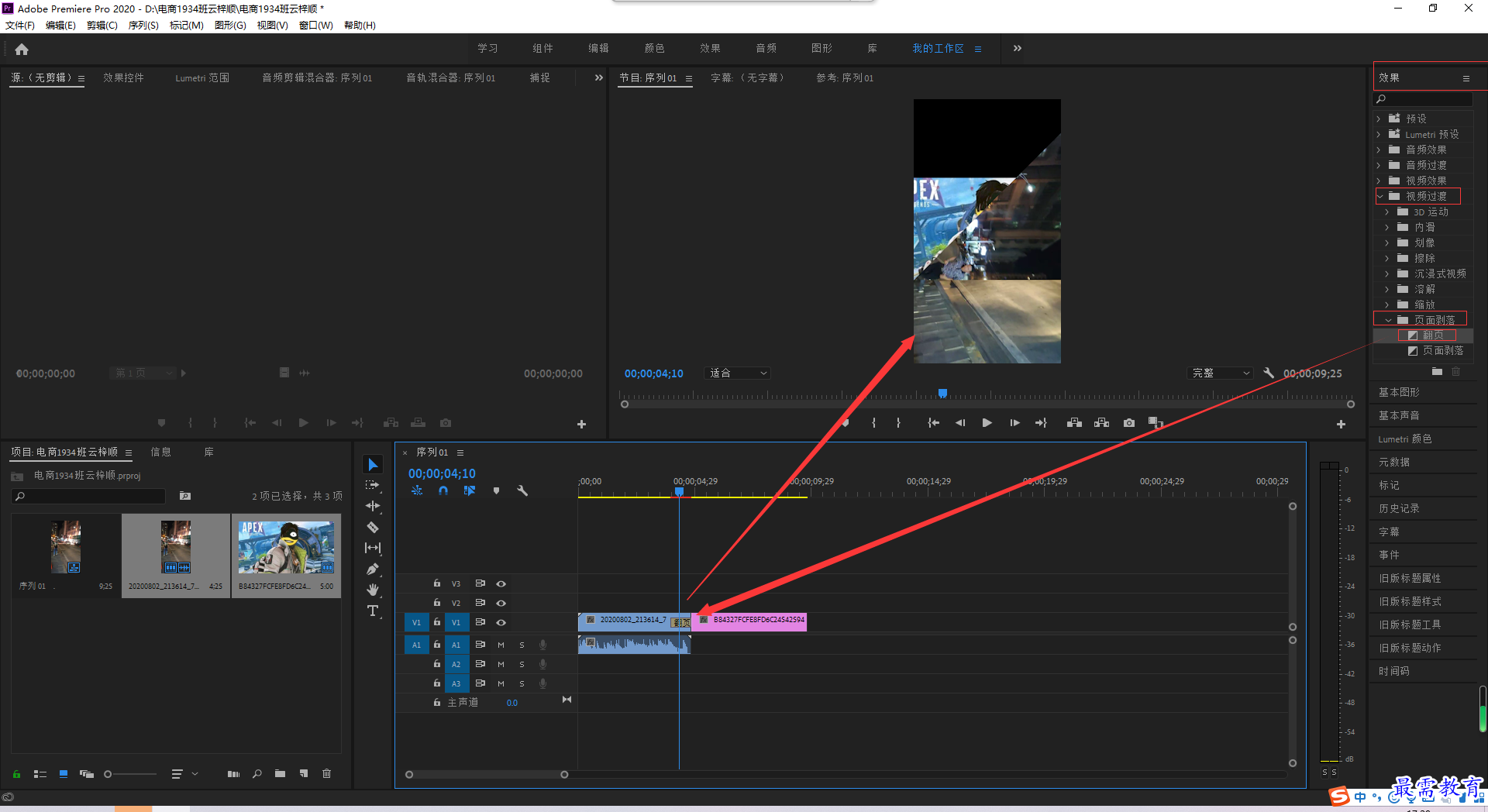Open program monitor settings wrench
The width and height of the screenshot is (1488, 812).
pyautogui.click(x=1269, y=373)
